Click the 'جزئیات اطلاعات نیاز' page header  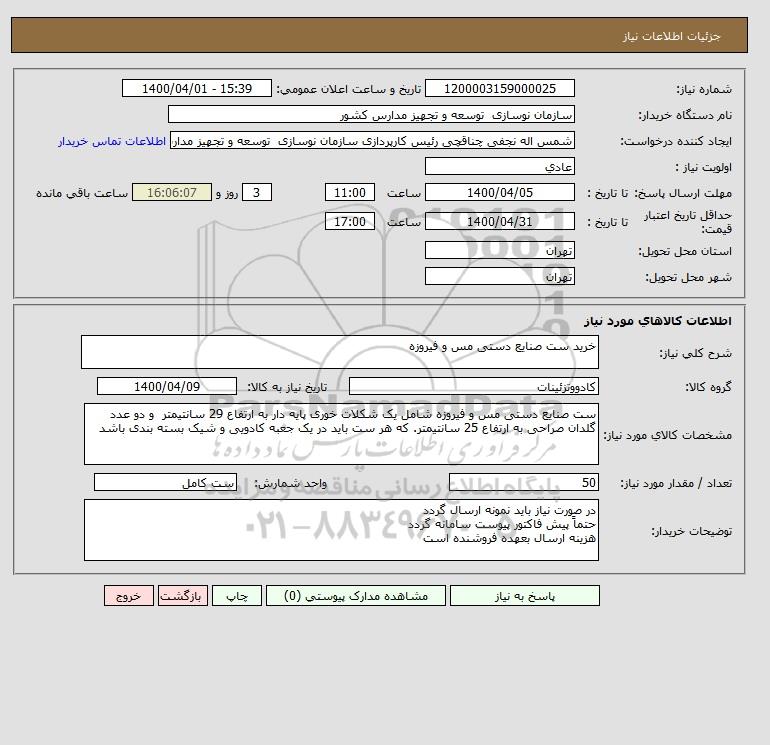671,36
